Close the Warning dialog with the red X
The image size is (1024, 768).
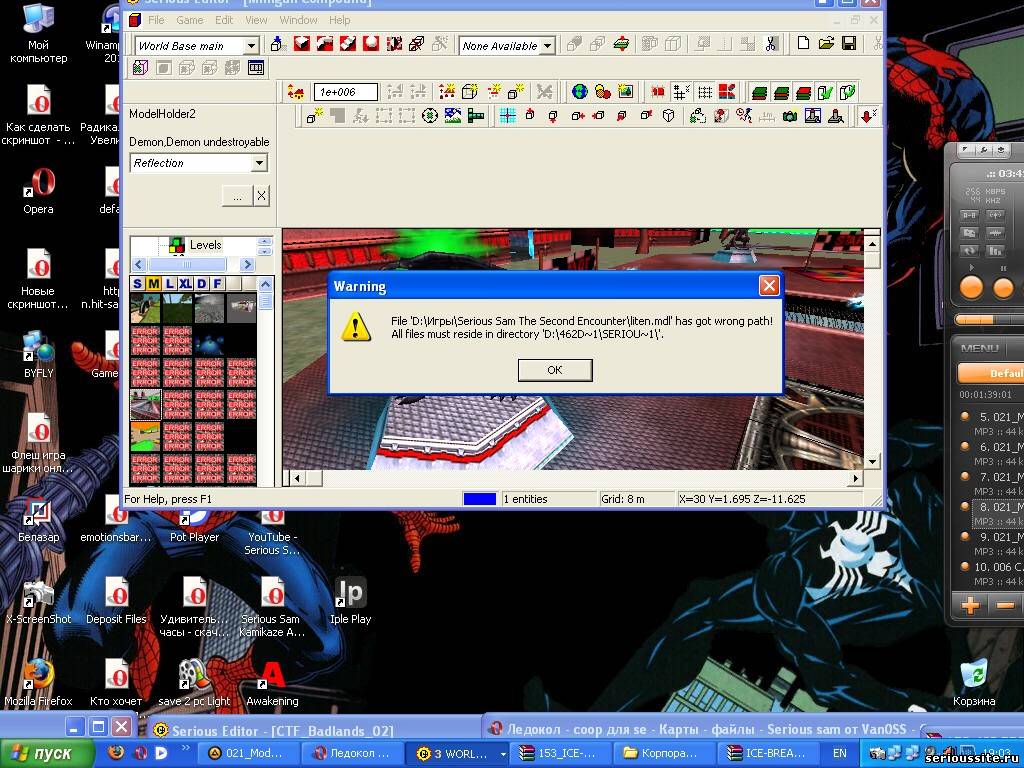(x=769, y=285)
